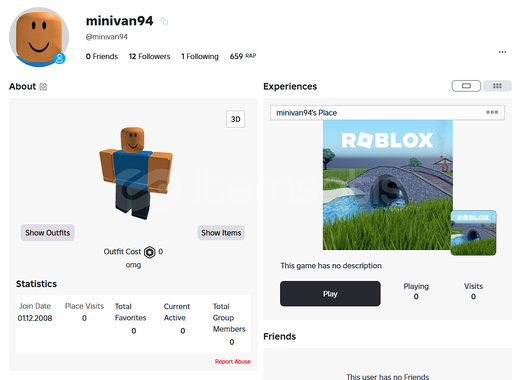Switch Experiences to slideshow view
This screenshot has height=380, width=526.
click(466, 86)
